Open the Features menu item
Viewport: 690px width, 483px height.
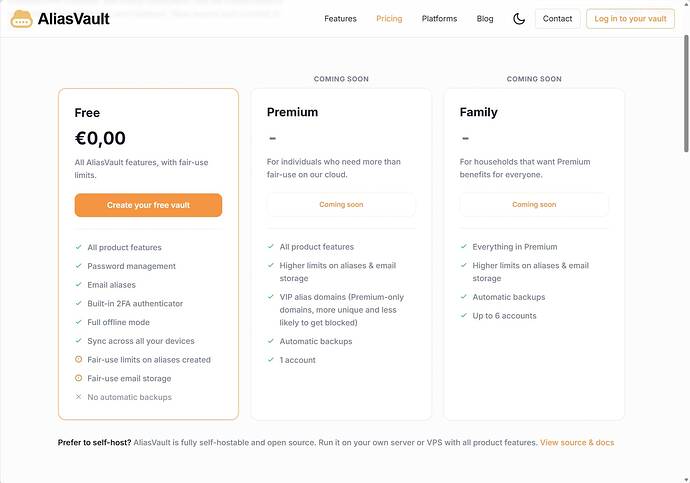[340, 19]
